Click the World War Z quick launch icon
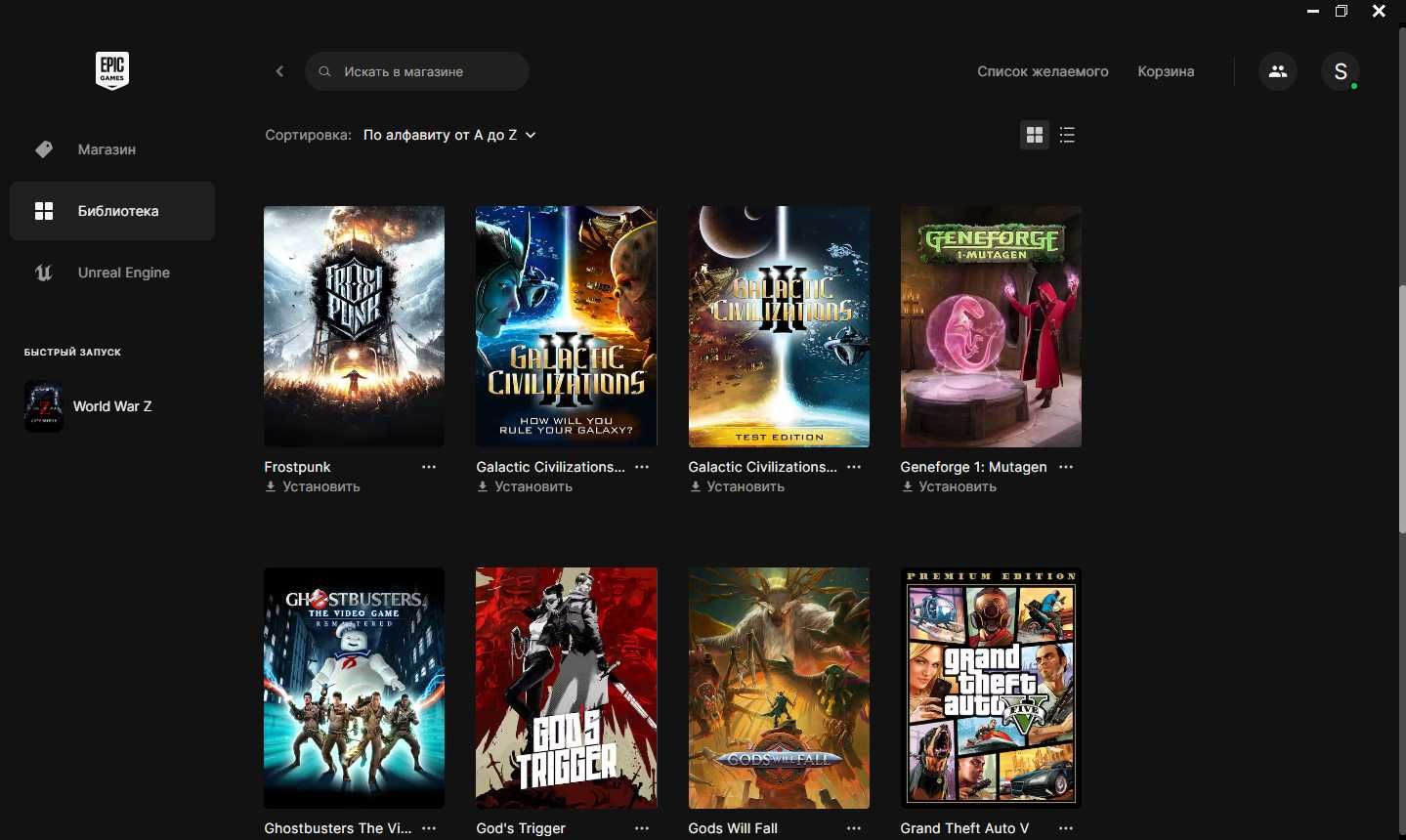 pos(44,406)
